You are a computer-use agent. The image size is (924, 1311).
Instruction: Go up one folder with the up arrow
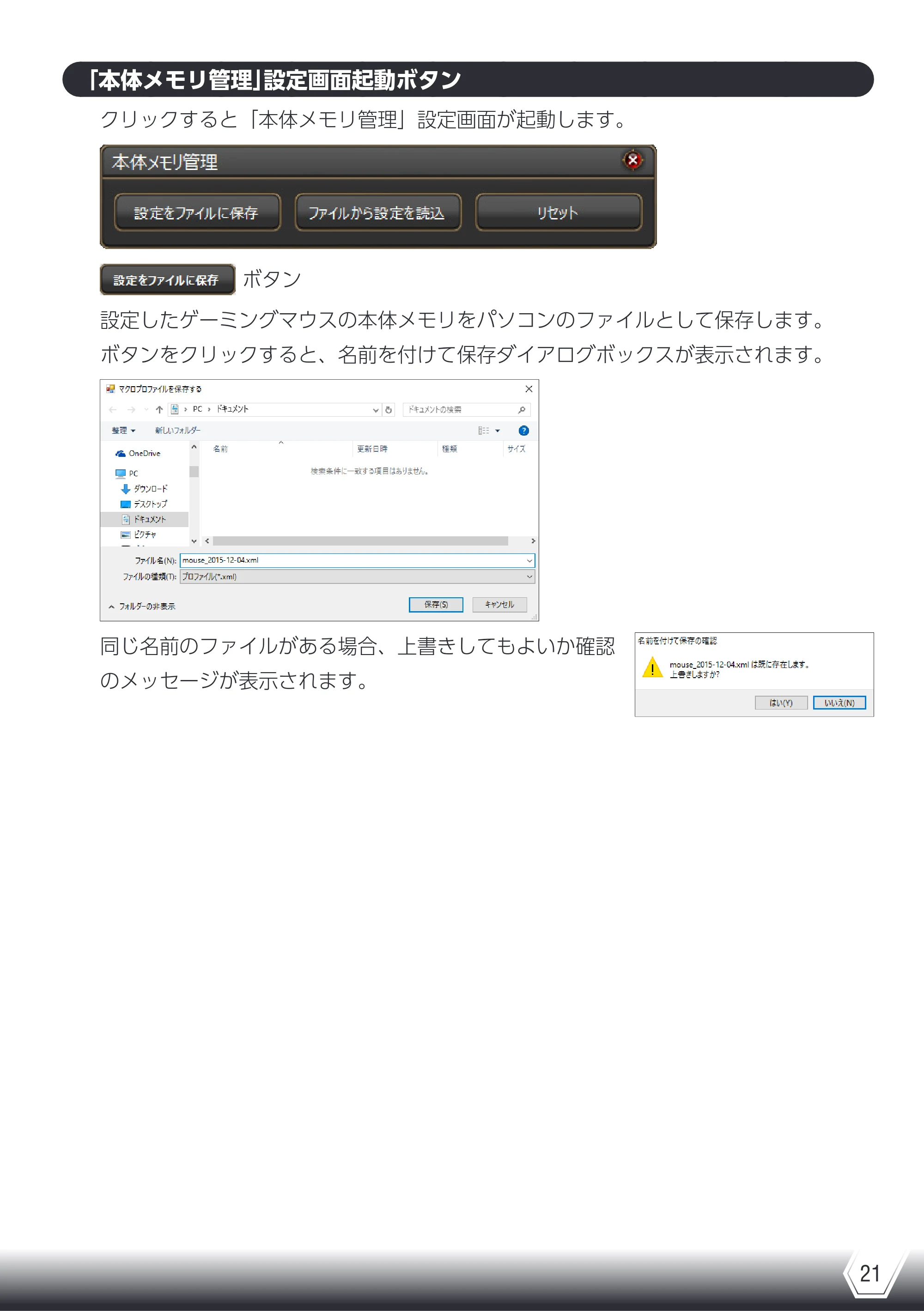point(159,409)
